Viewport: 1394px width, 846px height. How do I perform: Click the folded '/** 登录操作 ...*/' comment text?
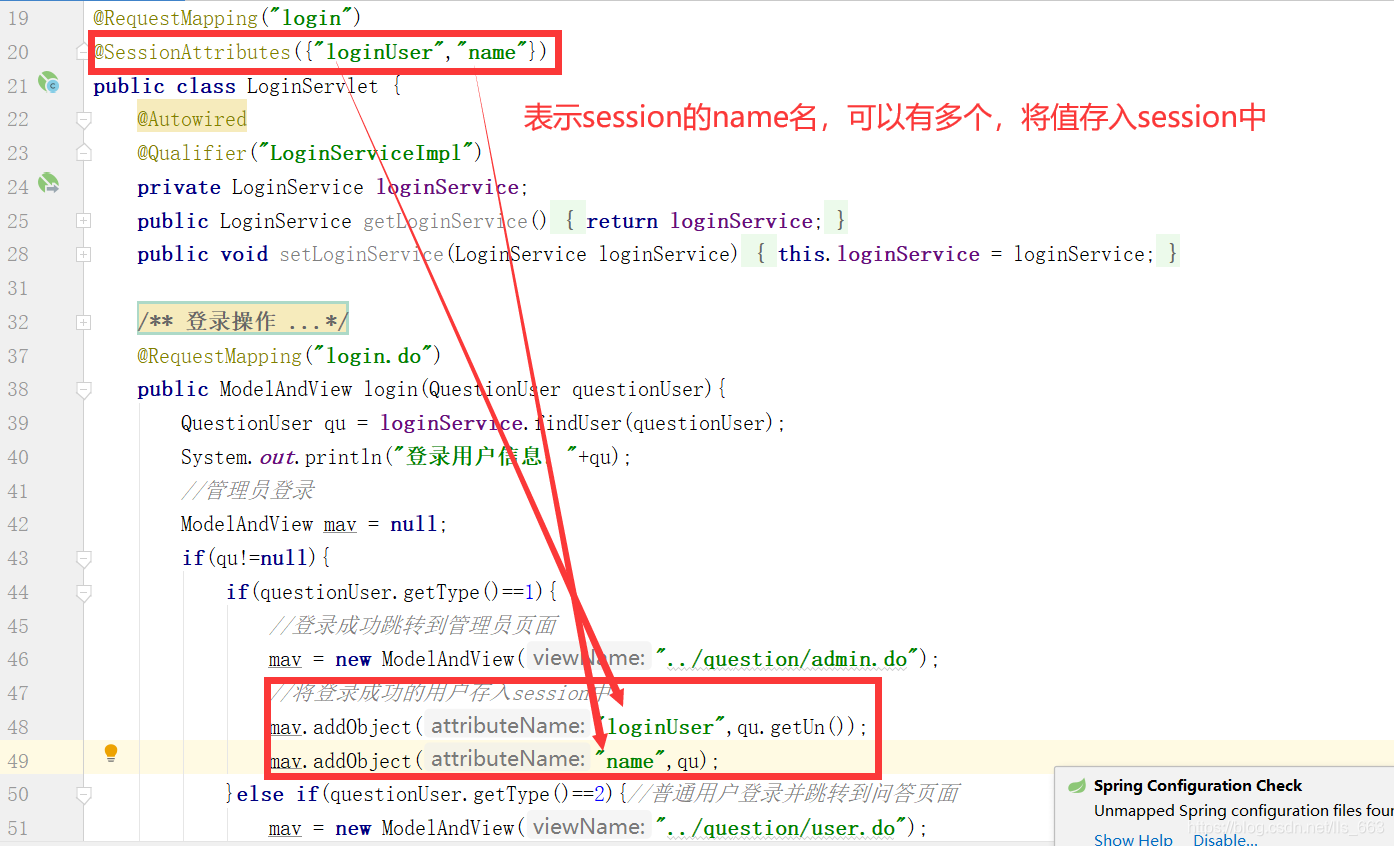coord(243,321)
